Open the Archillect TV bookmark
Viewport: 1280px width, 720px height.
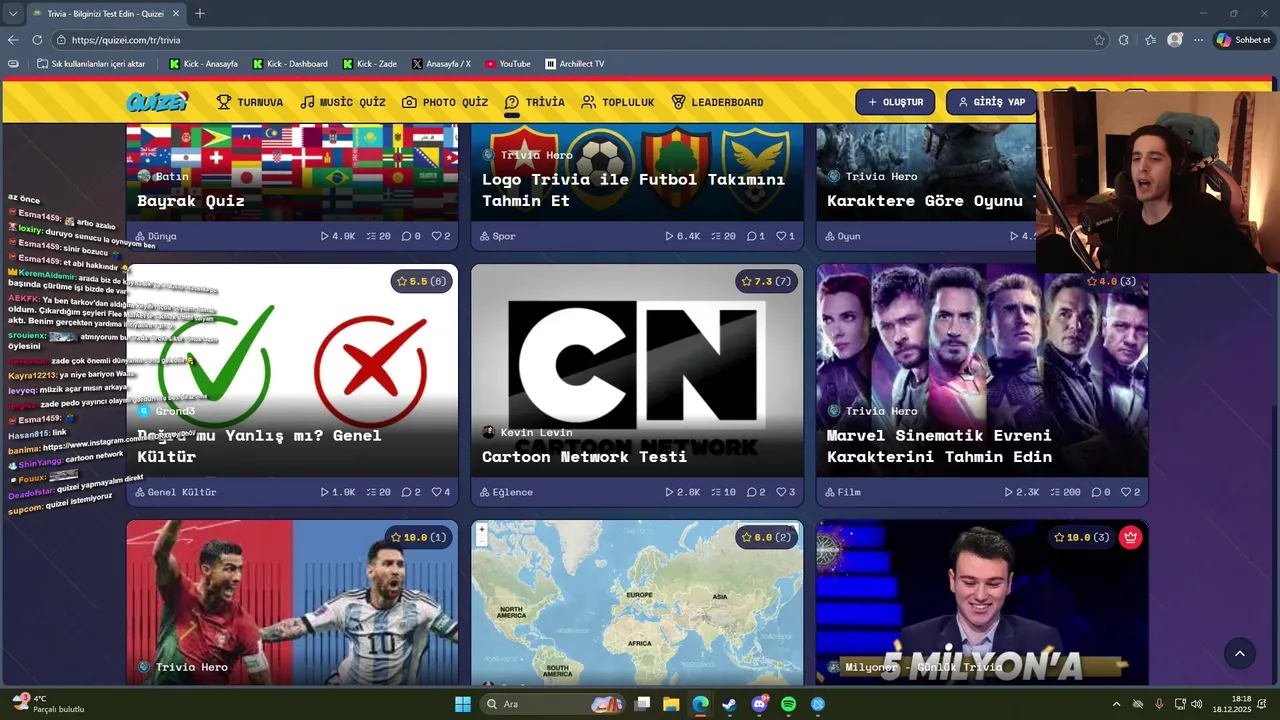pyautogui.click(x=574, y=64)
